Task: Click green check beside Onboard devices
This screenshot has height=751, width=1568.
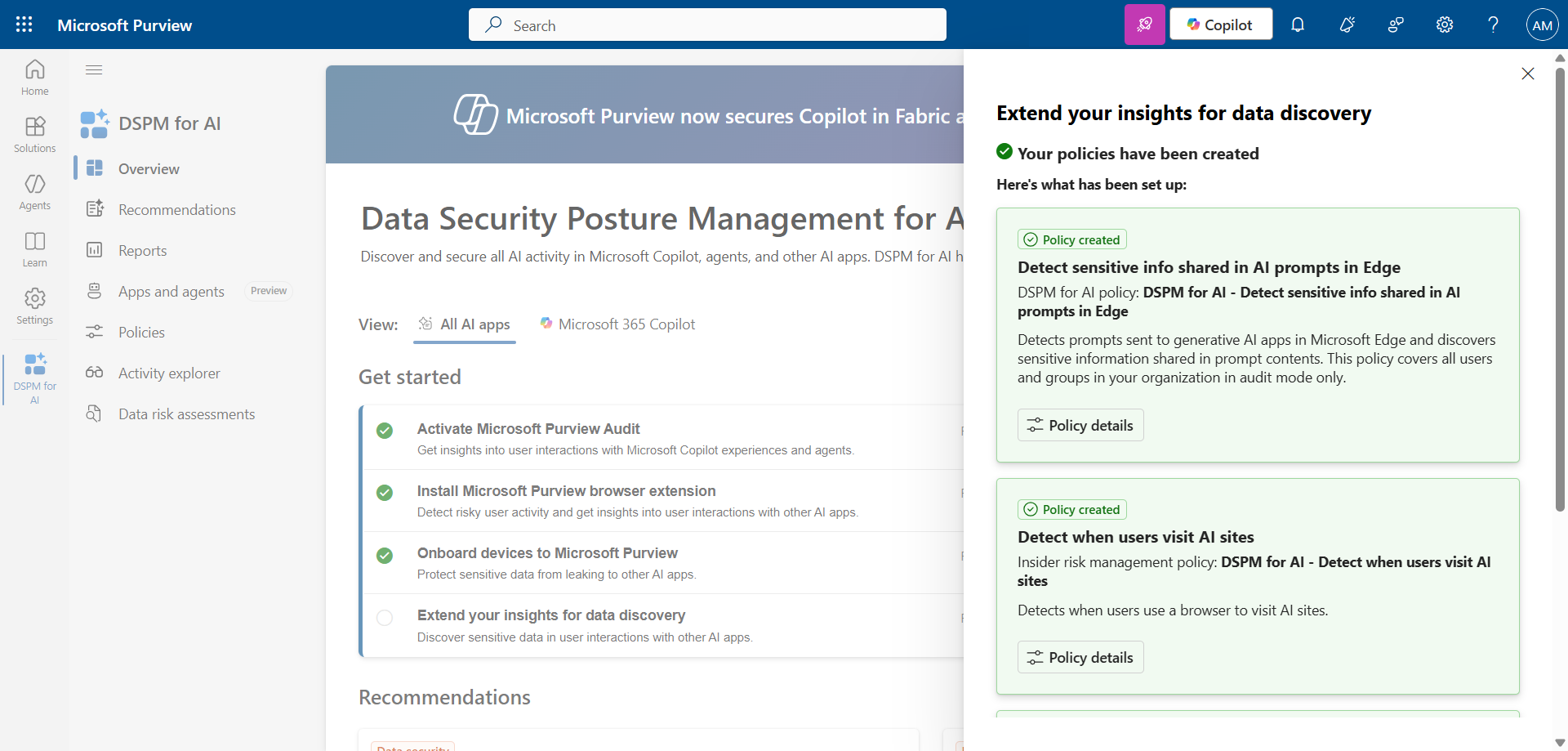Action: click(x=385, y=556)
